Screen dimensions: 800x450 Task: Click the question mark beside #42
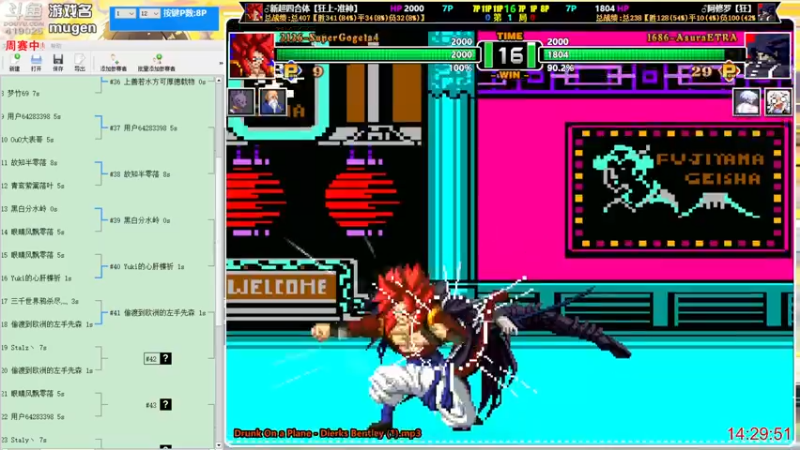coord(166,359)
